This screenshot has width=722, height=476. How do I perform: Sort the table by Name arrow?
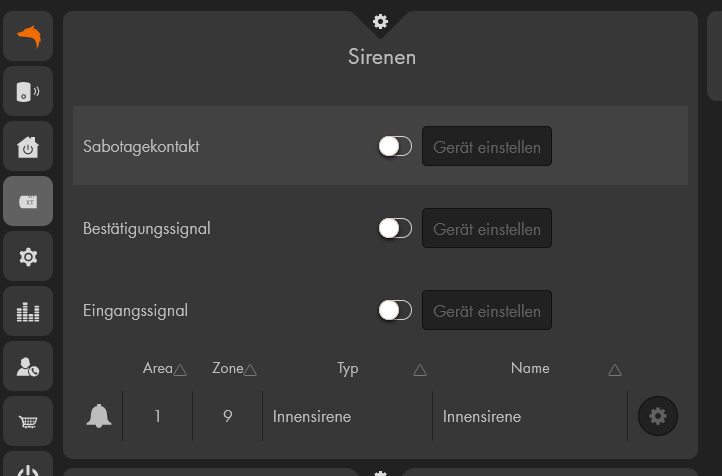pos(615,370)
